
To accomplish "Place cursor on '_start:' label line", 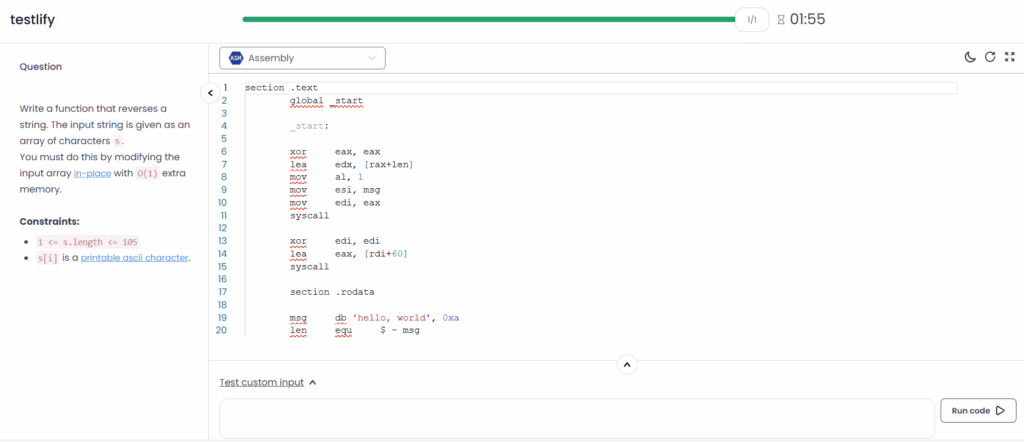I will pos(310,126).
